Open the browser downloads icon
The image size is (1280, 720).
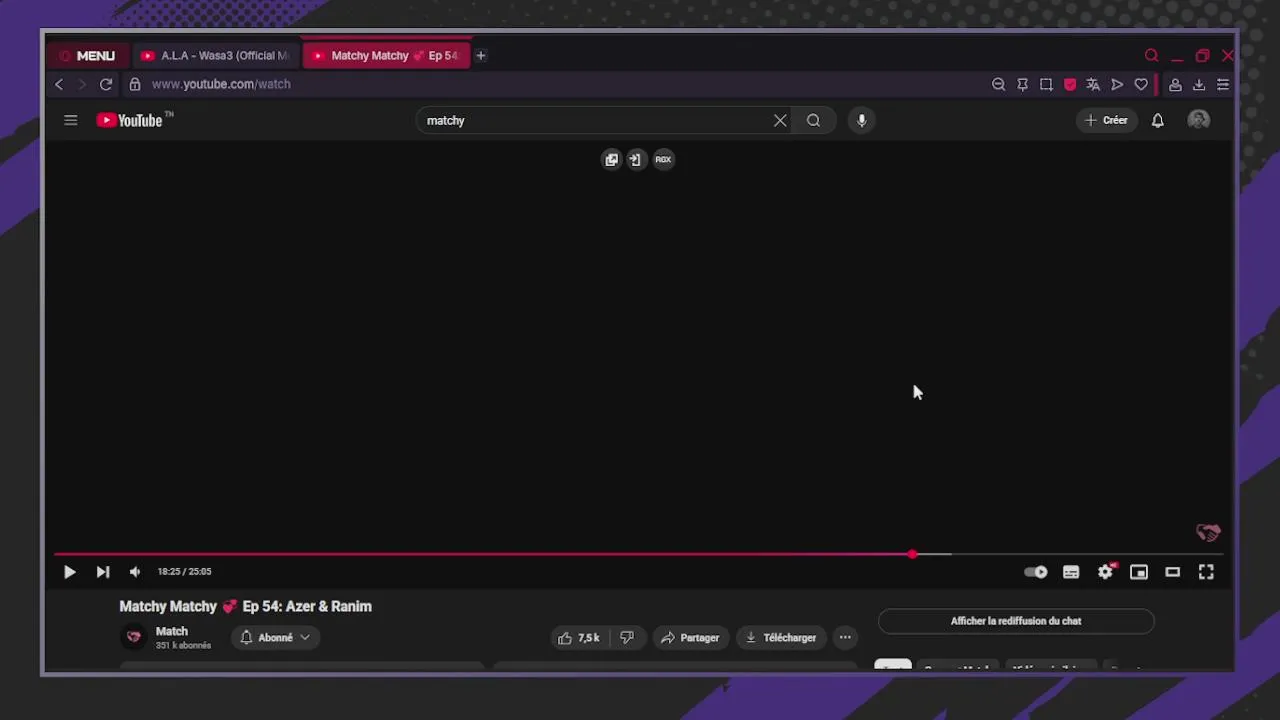click(x=1199, y=85)
